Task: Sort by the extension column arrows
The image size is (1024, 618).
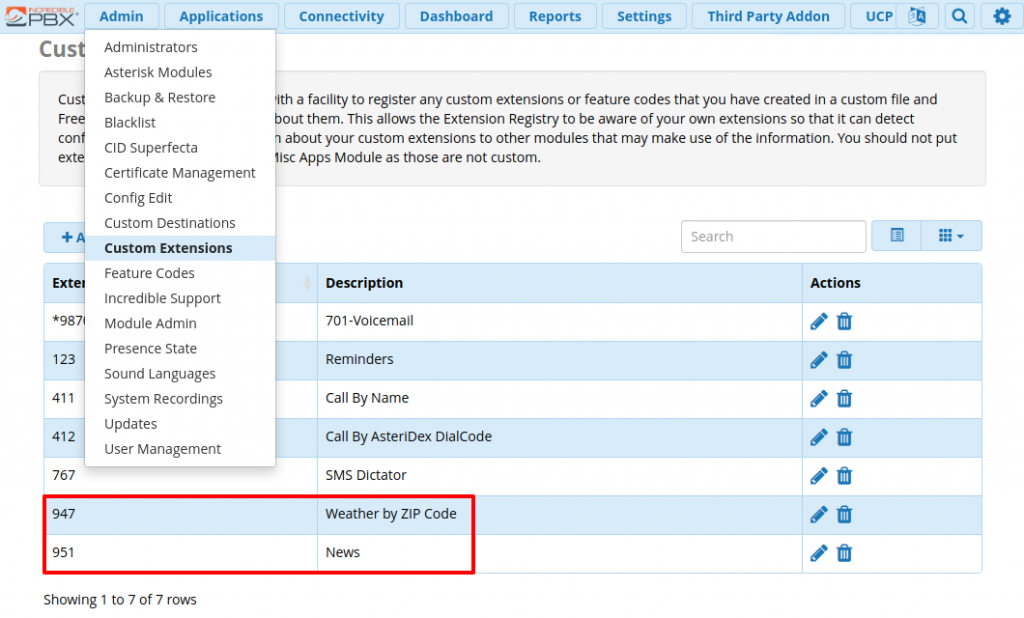Action: click(x=308, y=283)
